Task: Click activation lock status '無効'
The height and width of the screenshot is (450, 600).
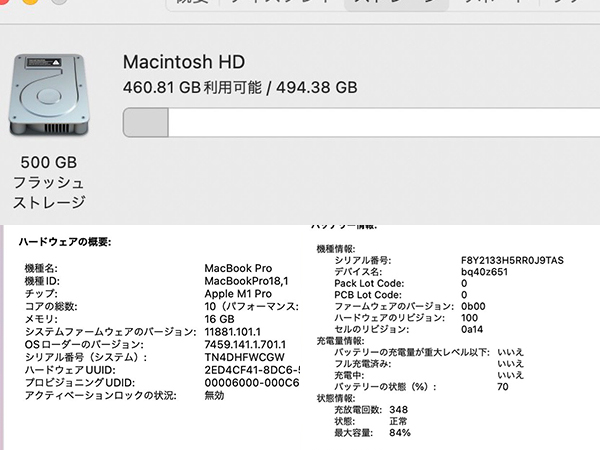Action: [x=214, y=395]
